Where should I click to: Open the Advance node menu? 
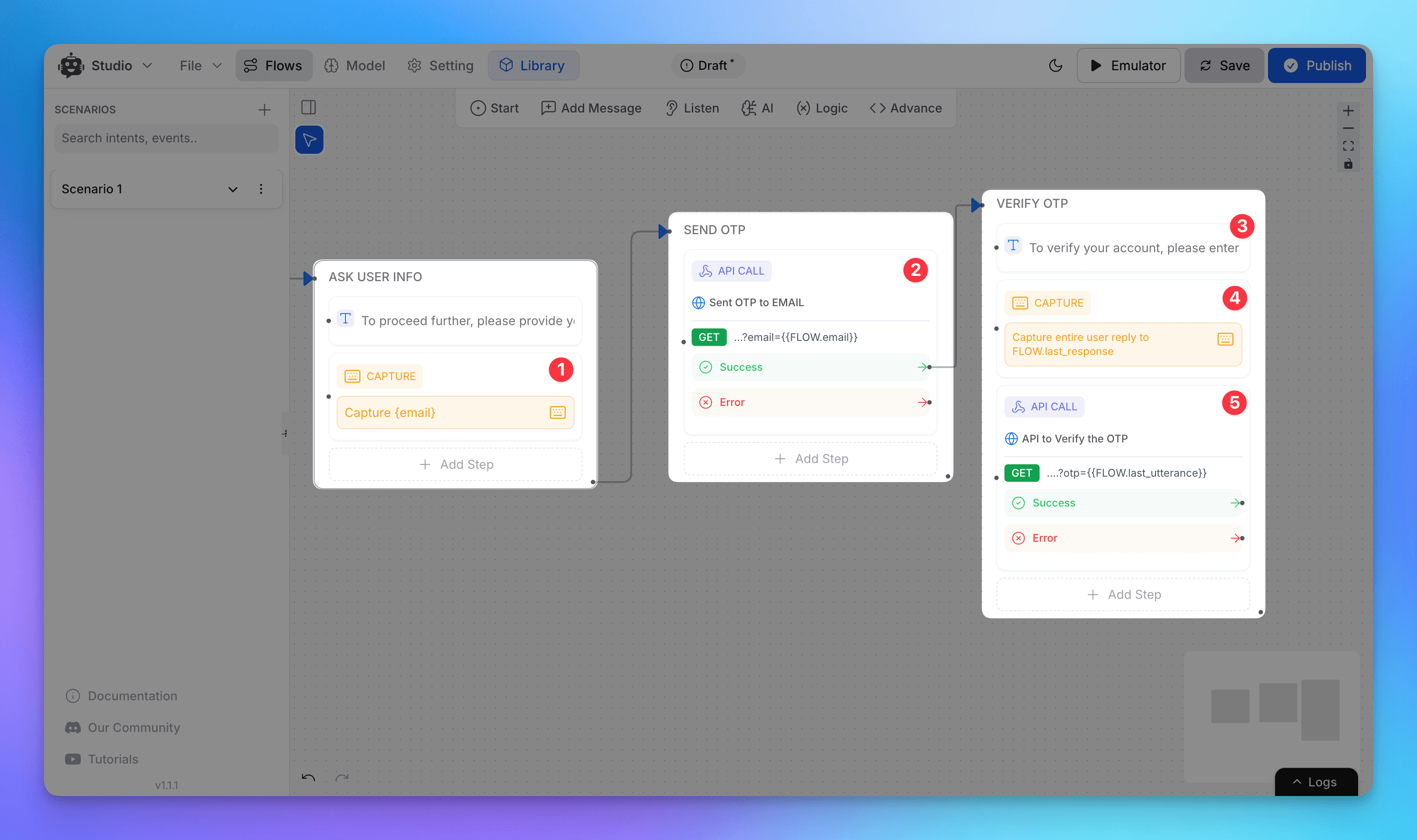click(x=906, y=108)
